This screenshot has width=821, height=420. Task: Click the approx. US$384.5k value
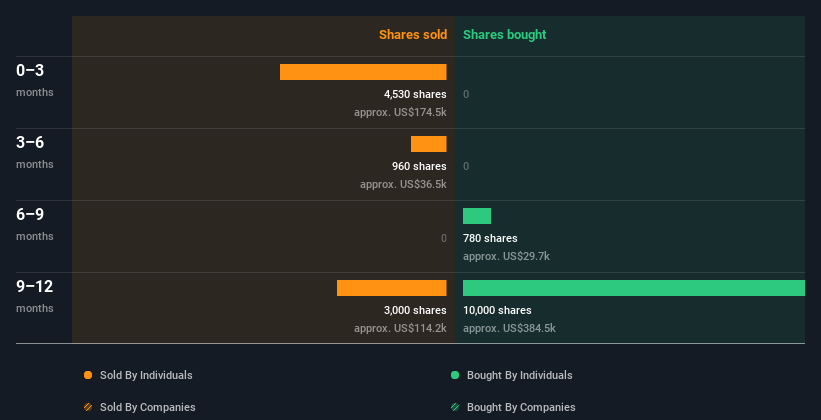pos(509,328)
